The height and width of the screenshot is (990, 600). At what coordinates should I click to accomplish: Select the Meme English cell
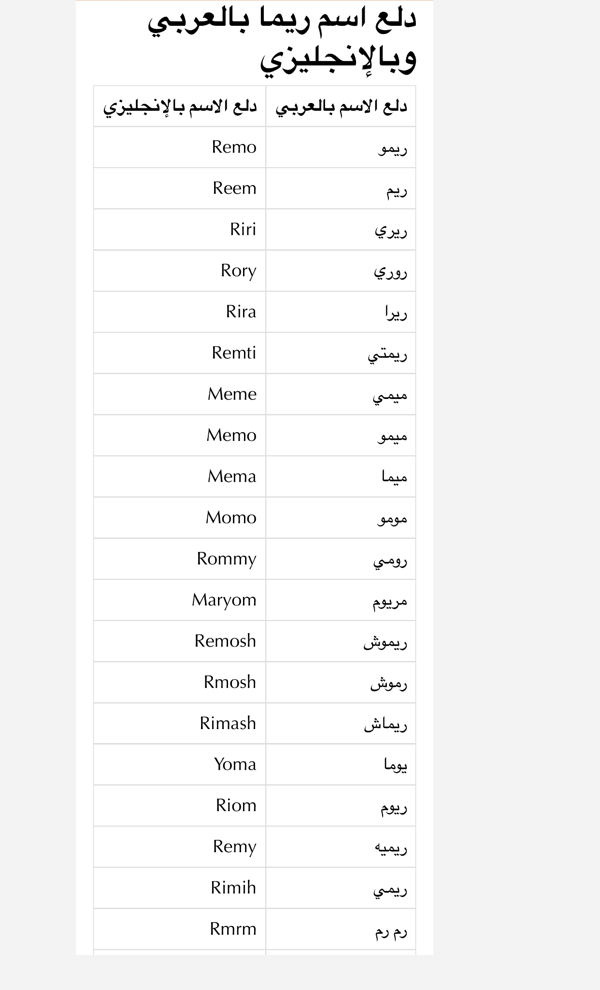click(179, 394)
